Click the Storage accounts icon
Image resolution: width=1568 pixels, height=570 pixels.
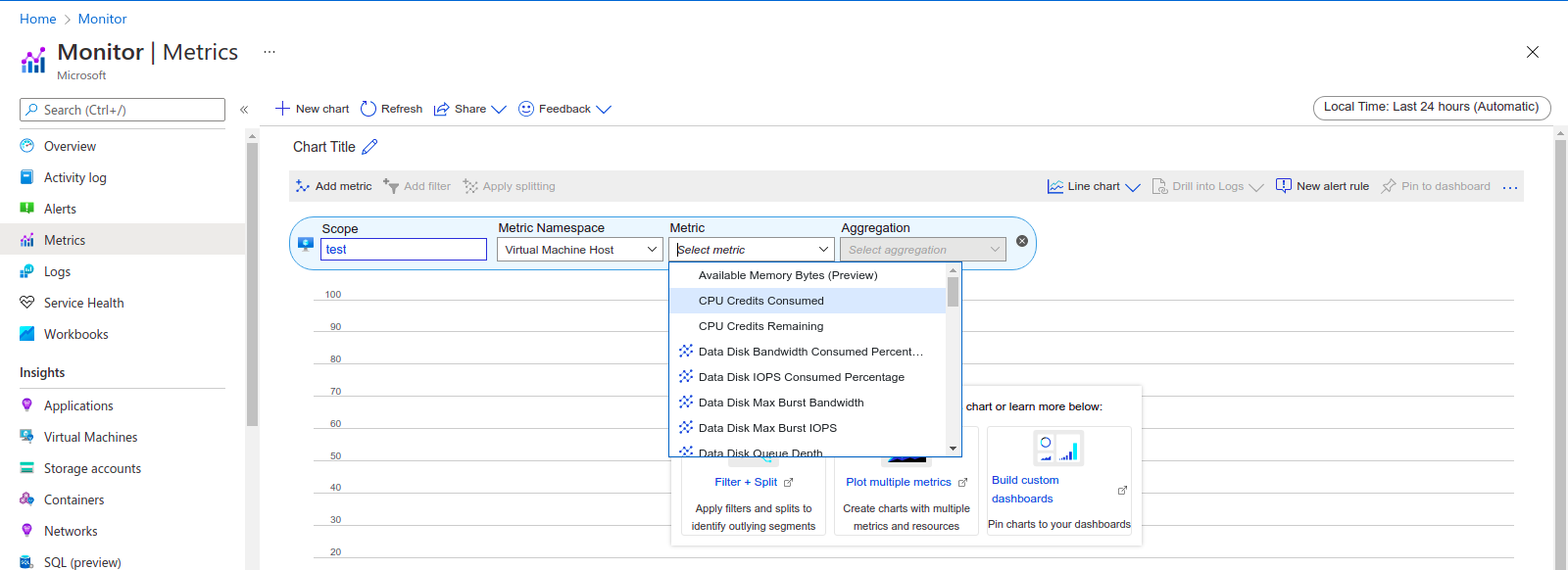coord(26,468)
